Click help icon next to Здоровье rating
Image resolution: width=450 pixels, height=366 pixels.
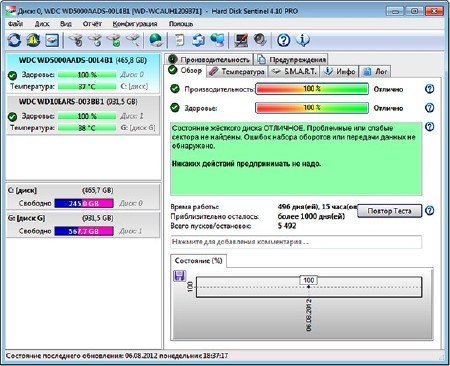(x=430, y=108)
